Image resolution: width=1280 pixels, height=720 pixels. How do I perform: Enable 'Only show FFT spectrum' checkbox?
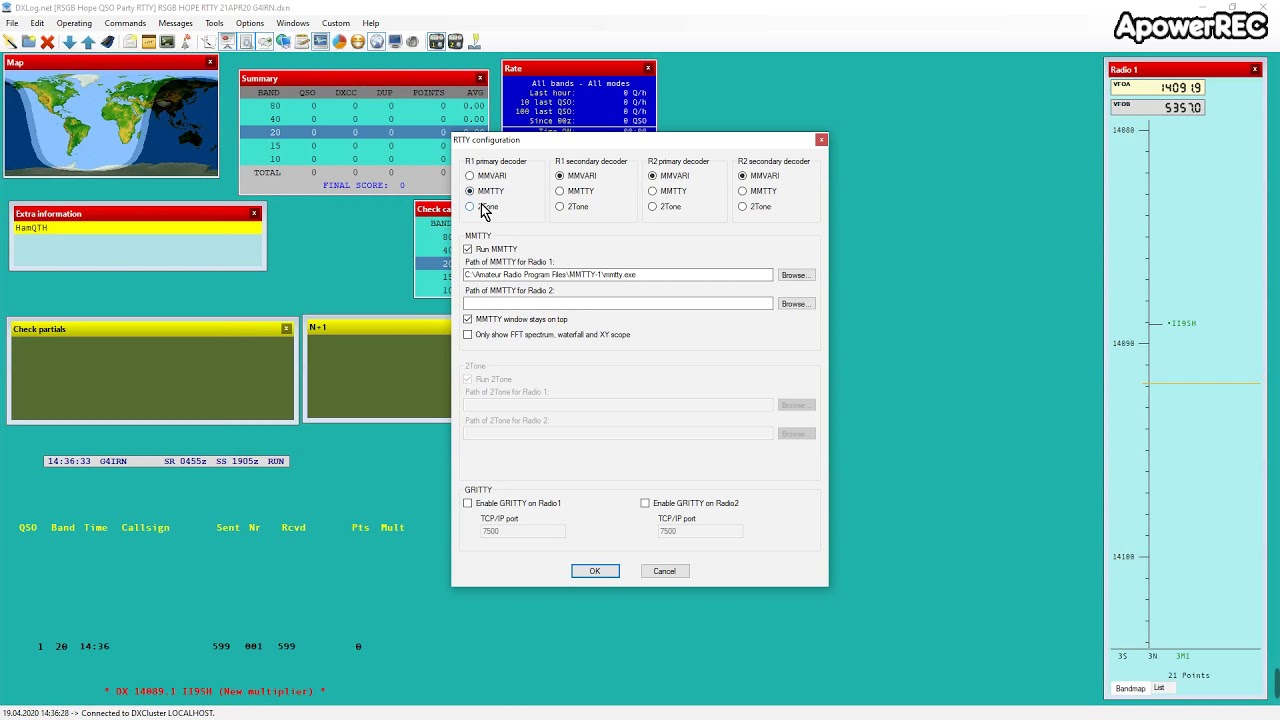click(468, 335)
